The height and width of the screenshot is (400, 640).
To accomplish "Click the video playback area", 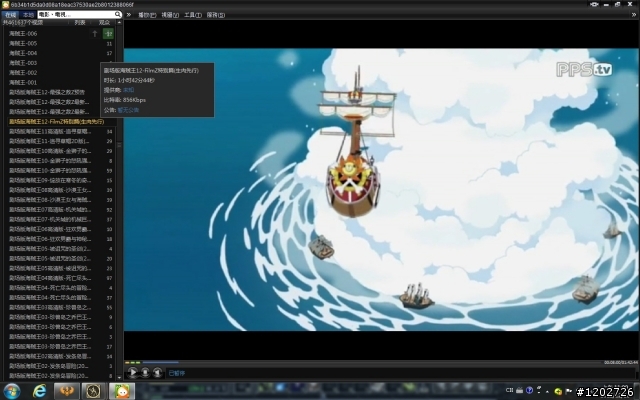I will (381, 190).
